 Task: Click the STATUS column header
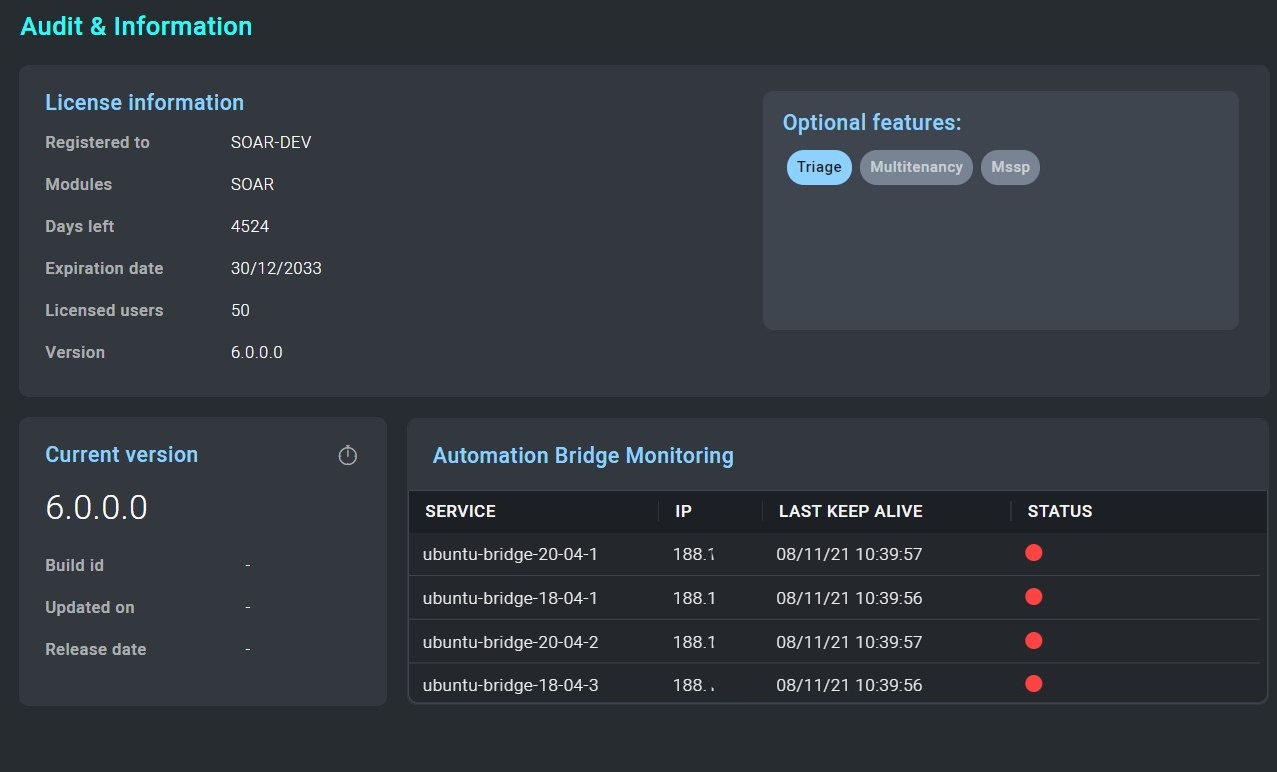1059,511
